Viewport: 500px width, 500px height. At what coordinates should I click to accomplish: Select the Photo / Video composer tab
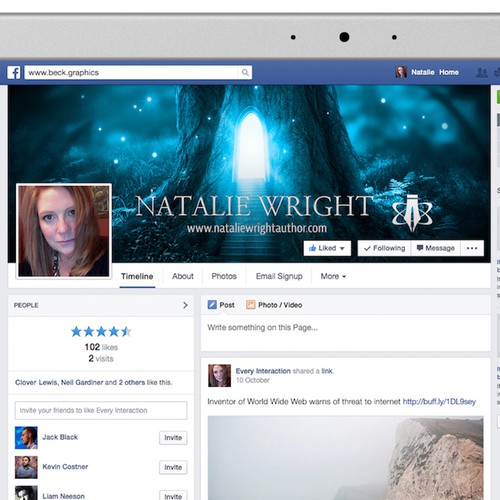click(274, 305)
